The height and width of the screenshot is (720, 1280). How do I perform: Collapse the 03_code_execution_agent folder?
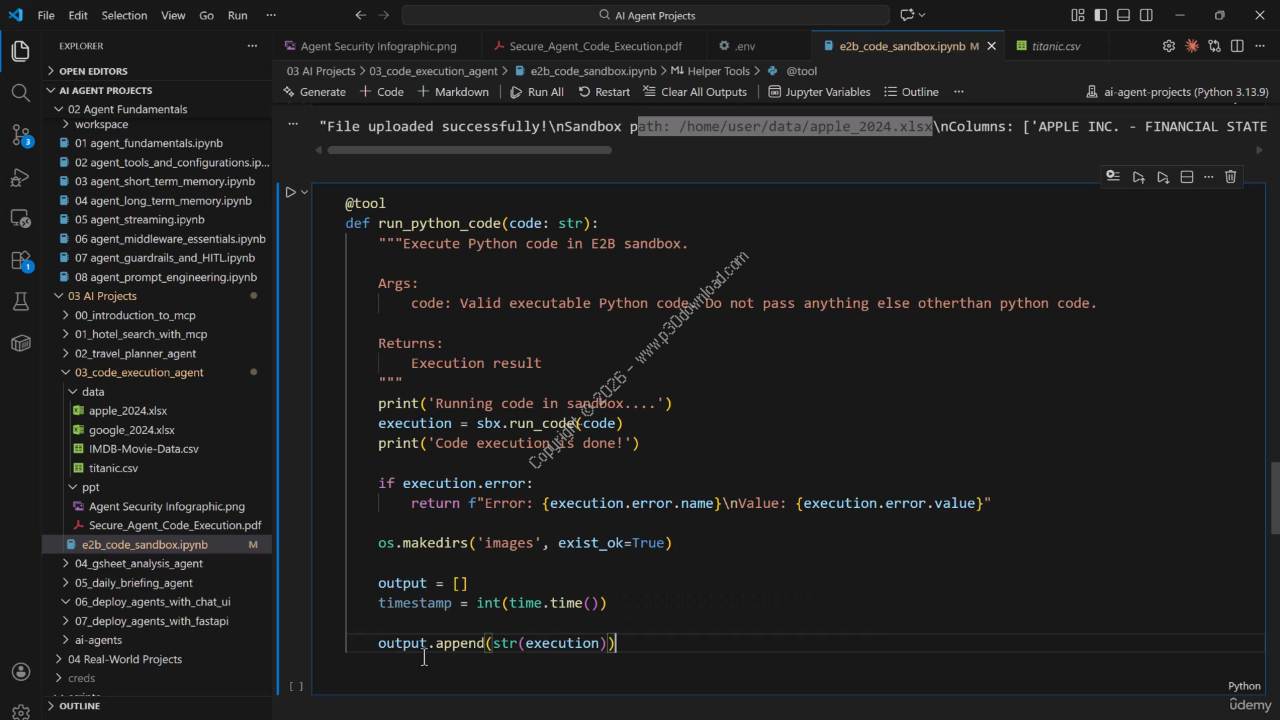(138, 372)
